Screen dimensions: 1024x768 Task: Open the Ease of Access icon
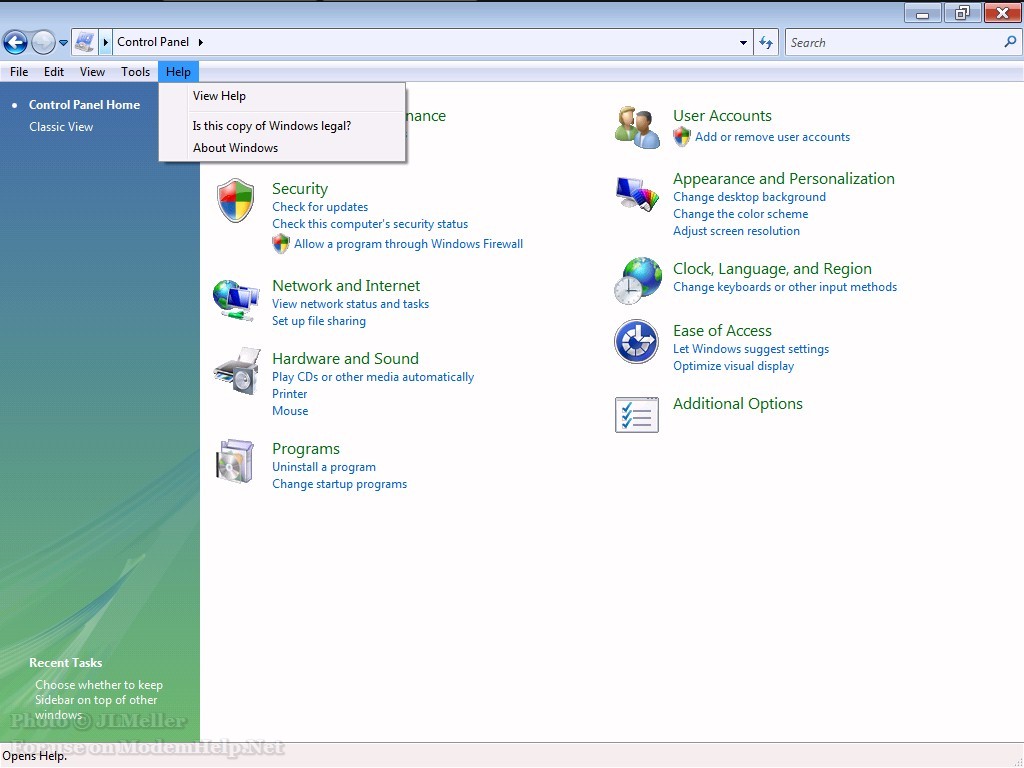tap(637, 342)
